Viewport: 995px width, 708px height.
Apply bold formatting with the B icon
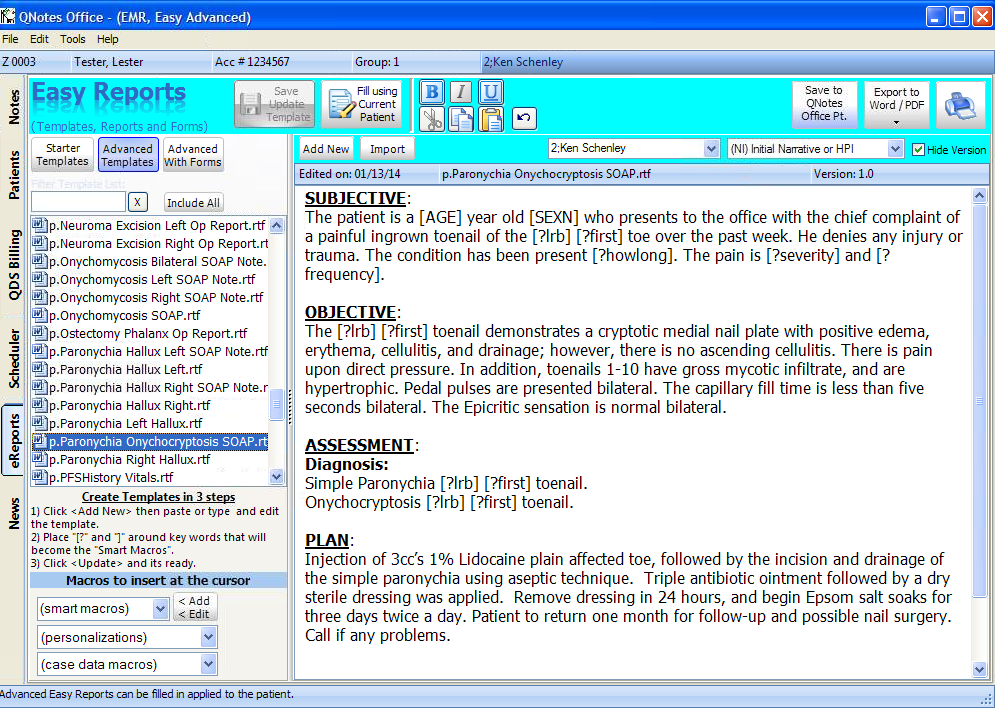[x=430, y=92]
